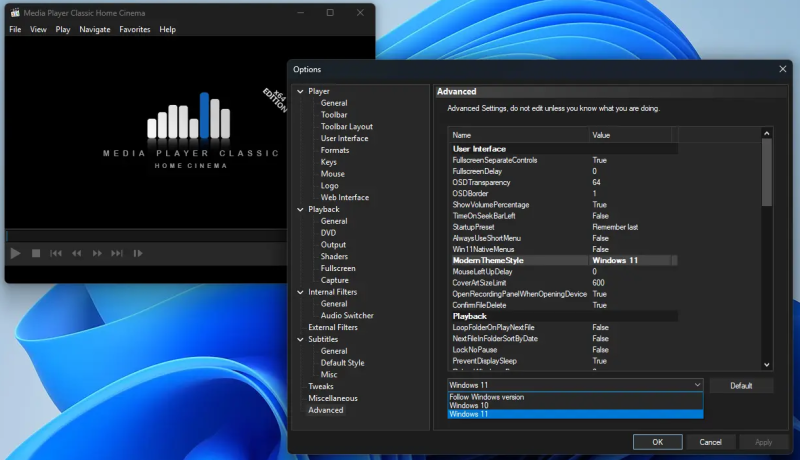Choose Follow Windows version in the dropdown list
The height and width of the screenshot is (460, 800).
pos(575,397)
